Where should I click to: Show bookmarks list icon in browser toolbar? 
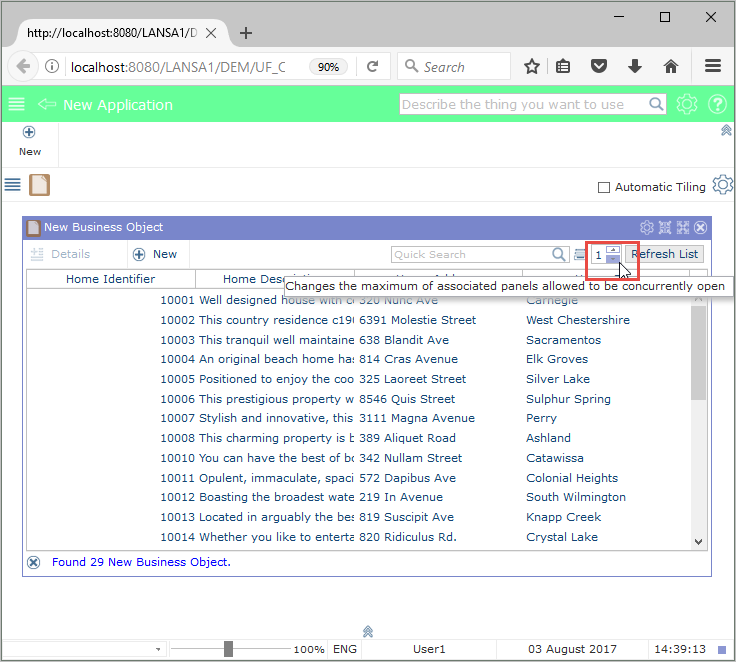563,66
